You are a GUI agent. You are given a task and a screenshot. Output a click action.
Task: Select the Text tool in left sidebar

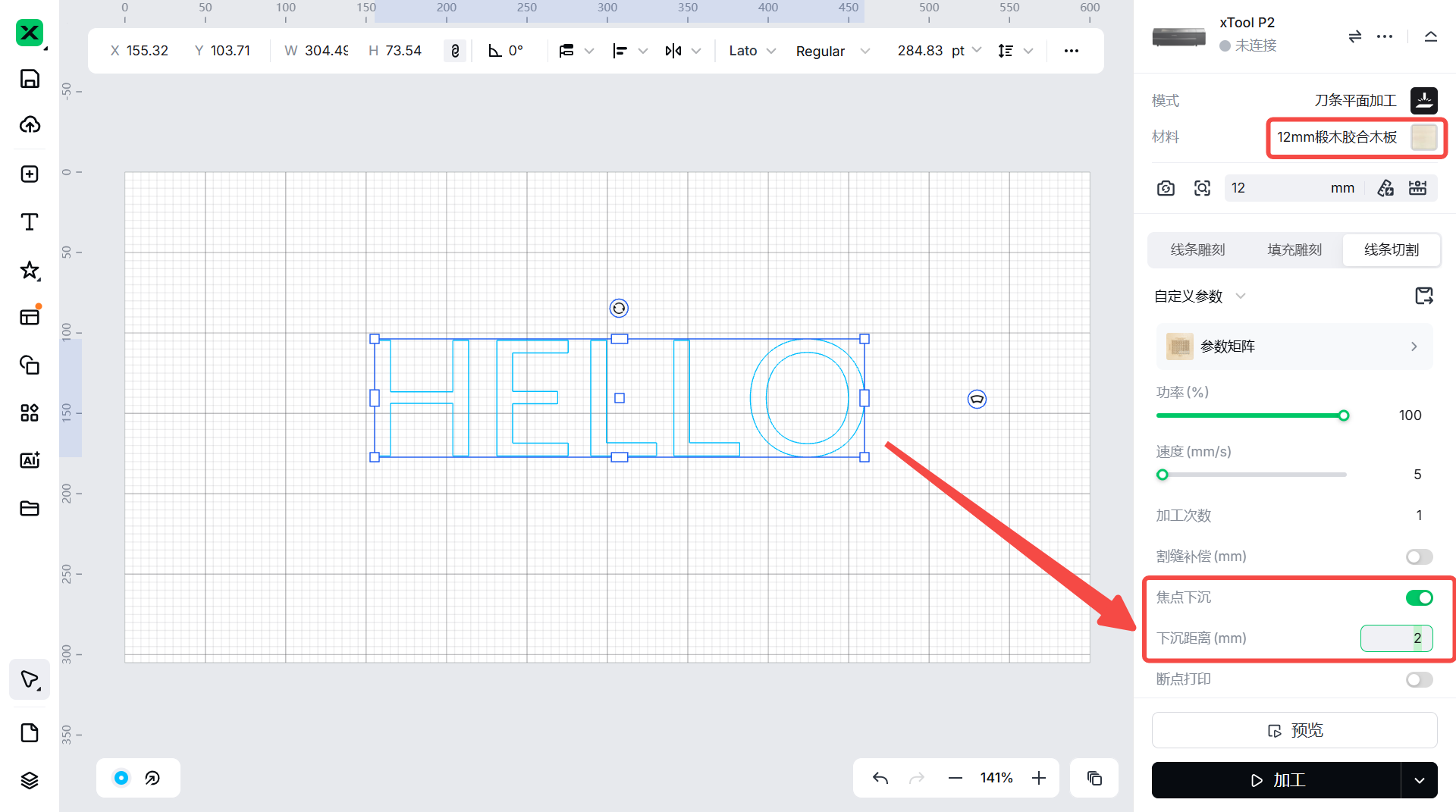[x=30, y=222]
